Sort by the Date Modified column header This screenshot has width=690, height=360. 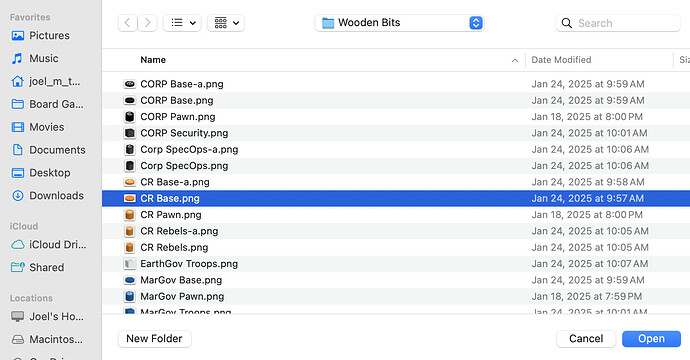[561, 60]
